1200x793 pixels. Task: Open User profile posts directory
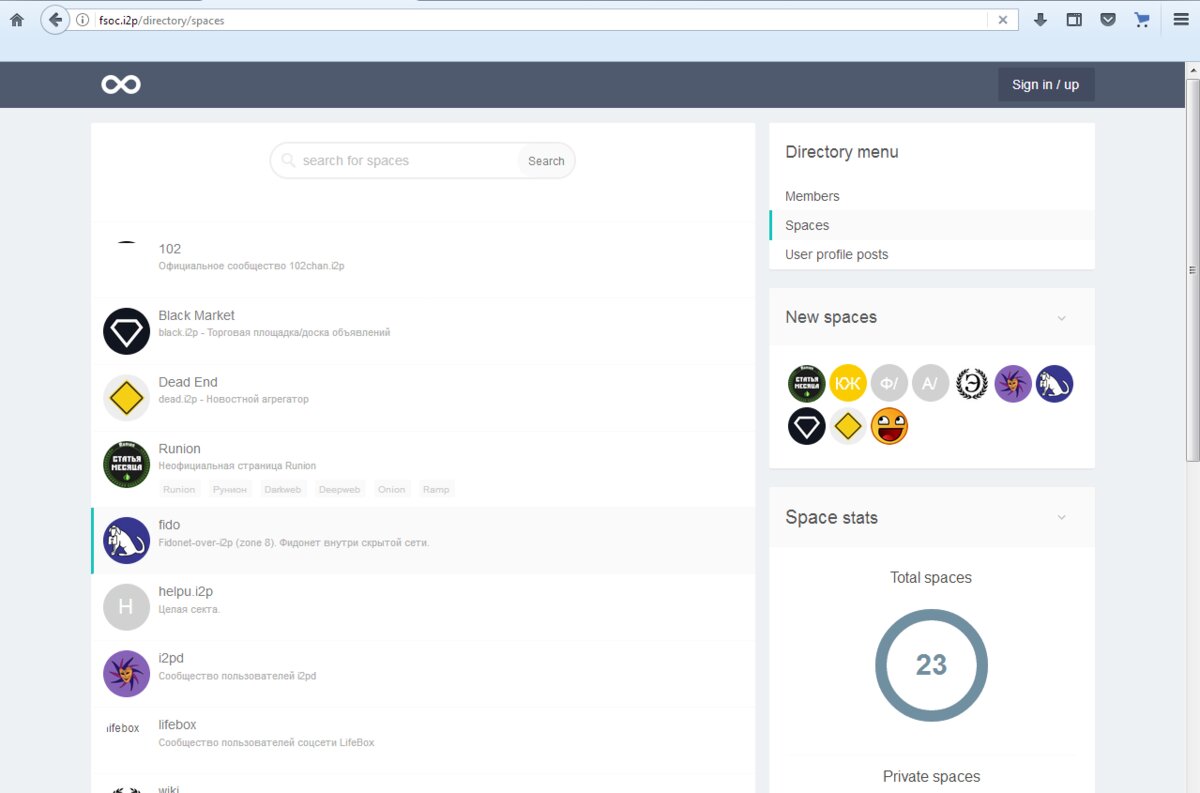click(x=837, y=254)
